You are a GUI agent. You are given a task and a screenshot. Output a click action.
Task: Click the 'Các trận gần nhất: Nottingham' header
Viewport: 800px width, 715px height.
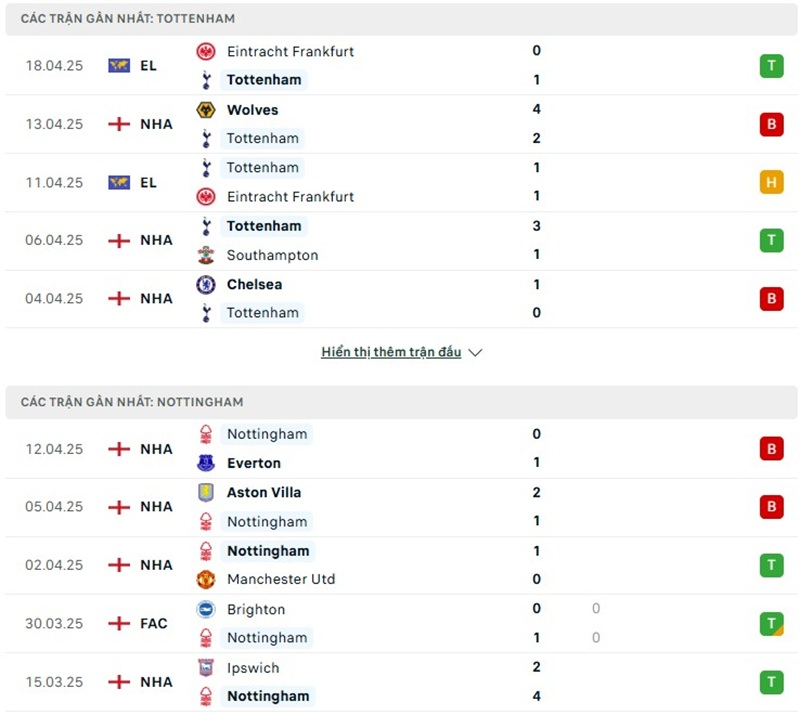pyautogui.click(x=132, y=402)
